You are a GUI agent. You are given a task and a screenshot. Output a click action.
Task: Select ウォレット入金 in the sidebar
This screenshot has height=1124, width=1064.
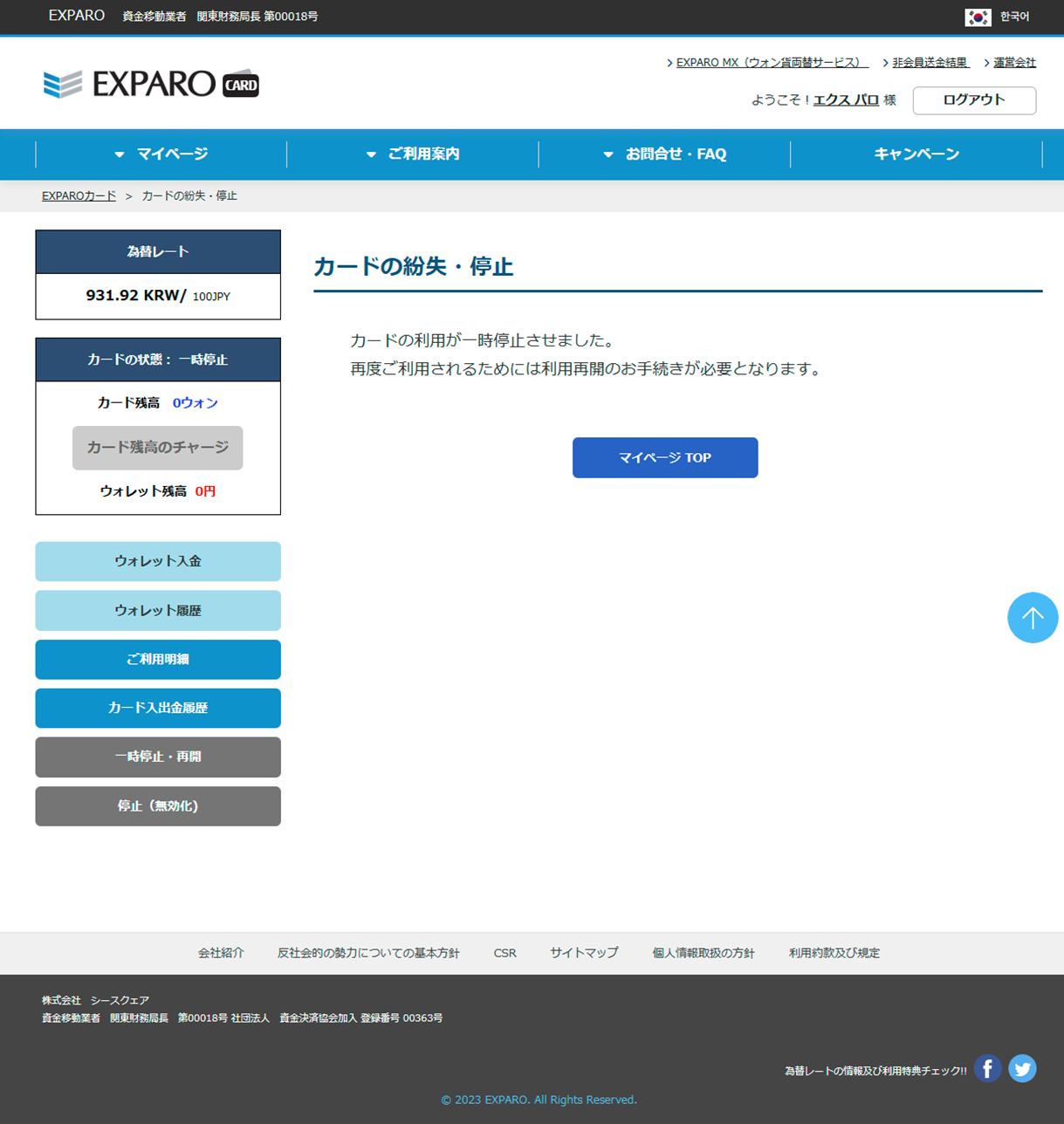click(x=158, y=561)
